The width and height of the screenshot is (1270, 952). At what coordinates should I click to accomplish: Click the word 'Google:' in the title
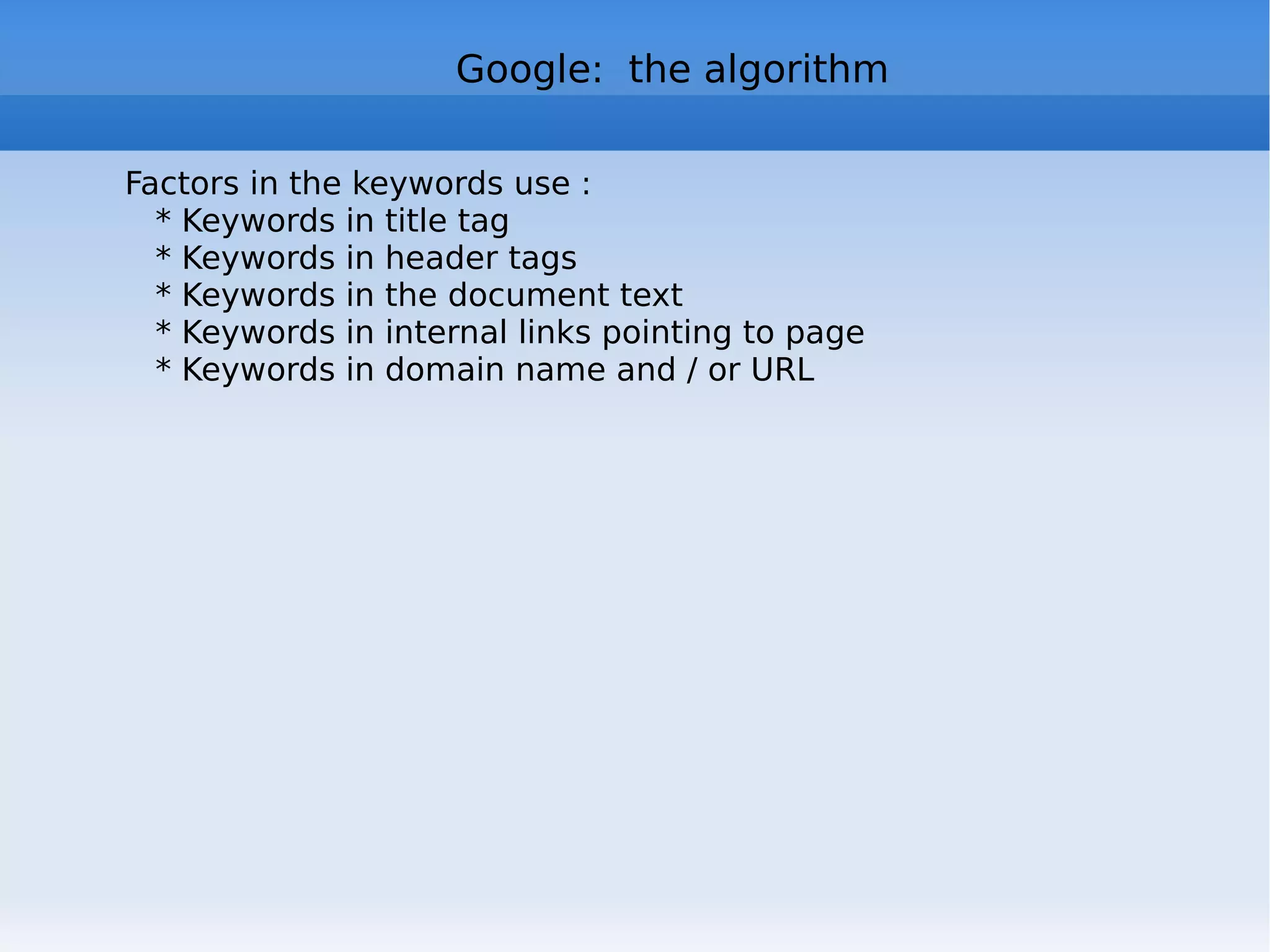coord(529,69)
